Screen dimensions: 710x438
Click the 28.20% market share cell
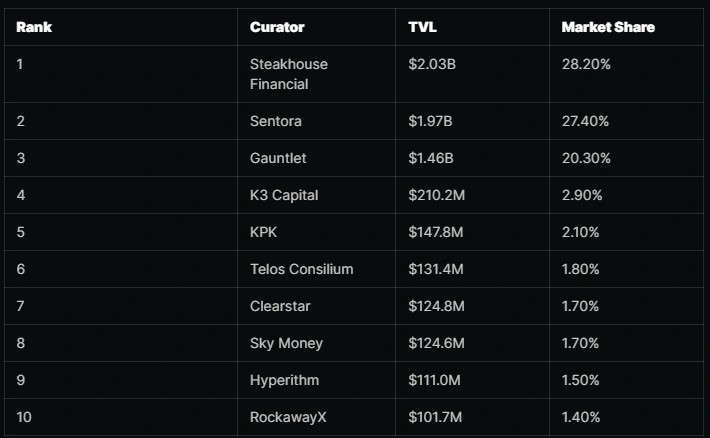(586, 64)
